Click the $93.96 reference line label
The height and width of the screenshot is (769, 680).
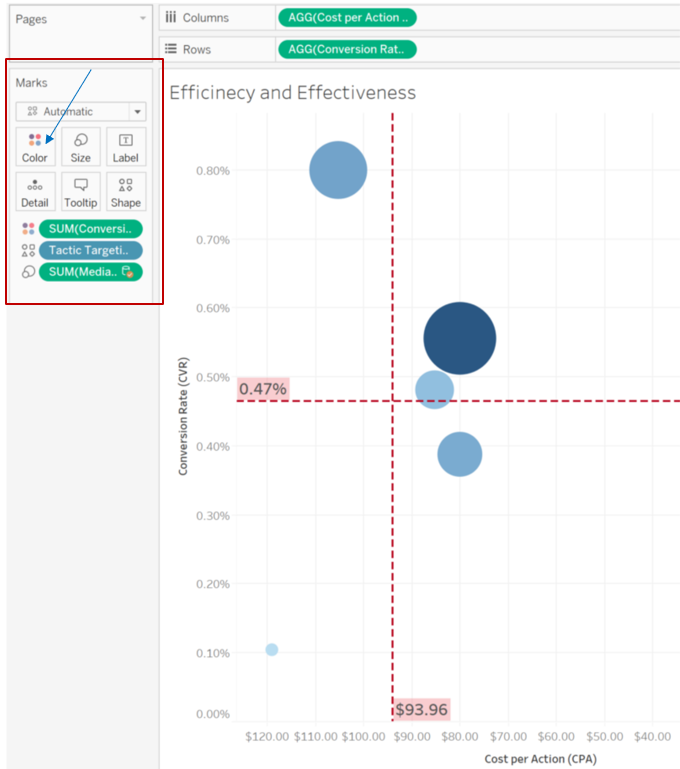click(422, 710)
